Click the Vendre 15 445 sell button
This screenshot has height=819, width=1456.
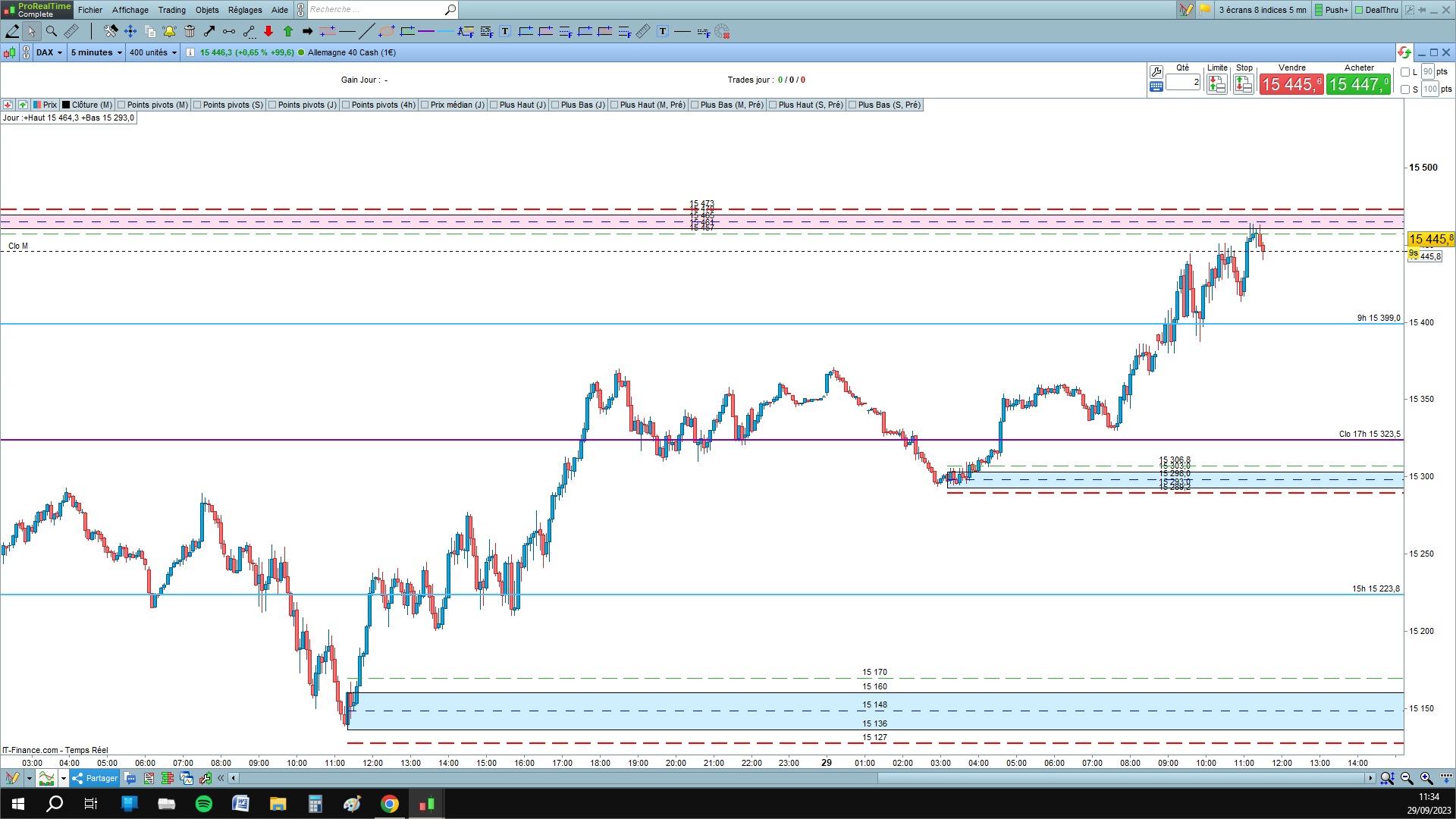(1291, 84)
